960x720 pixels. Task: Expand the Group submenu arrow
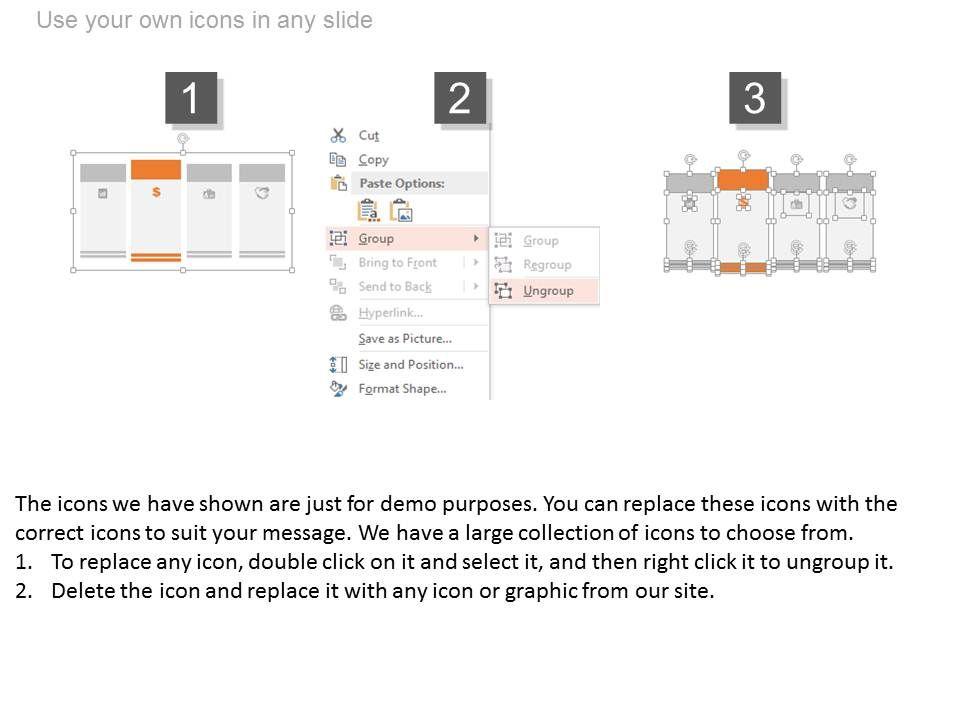pyautogui.click(x=476, y=238)
